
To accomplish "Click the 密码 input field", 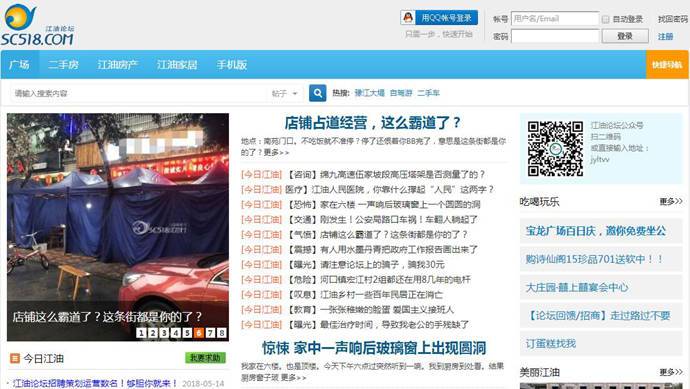I will click(x=555, y=36).
